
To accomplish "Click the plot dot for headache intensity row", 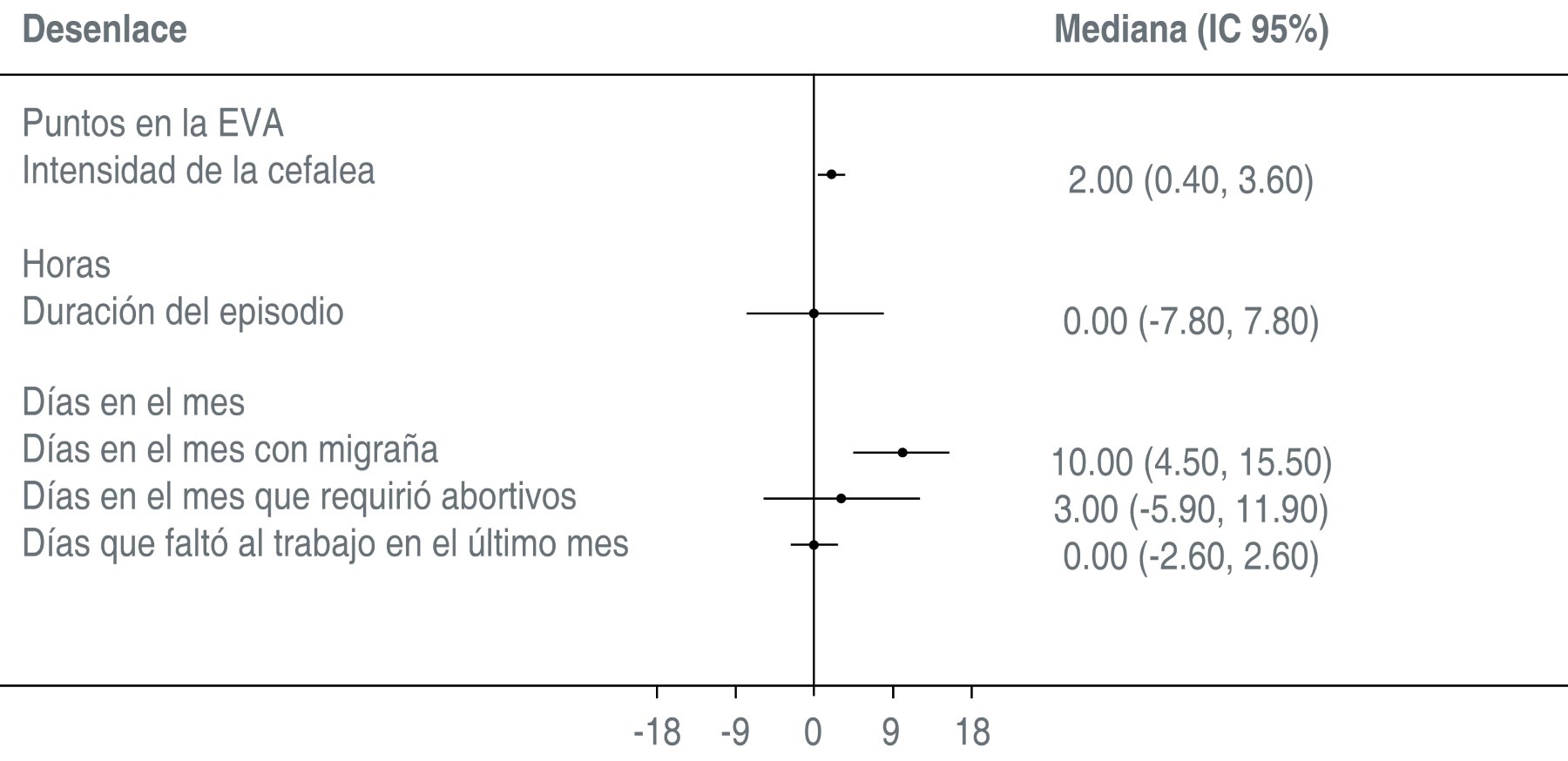I will [x=831, y=175].
